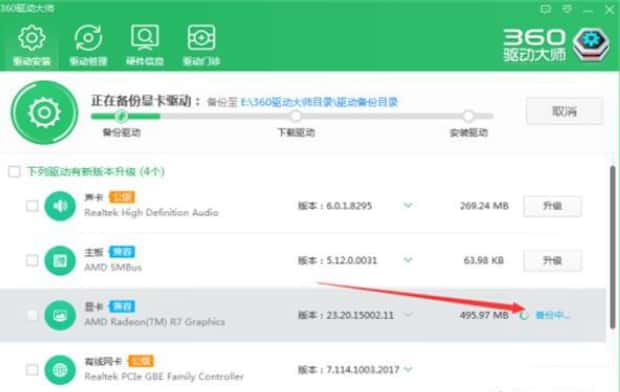The image size is (620, 392).
Task: Click the blue badge next to 主板
Action: point(122,252)
